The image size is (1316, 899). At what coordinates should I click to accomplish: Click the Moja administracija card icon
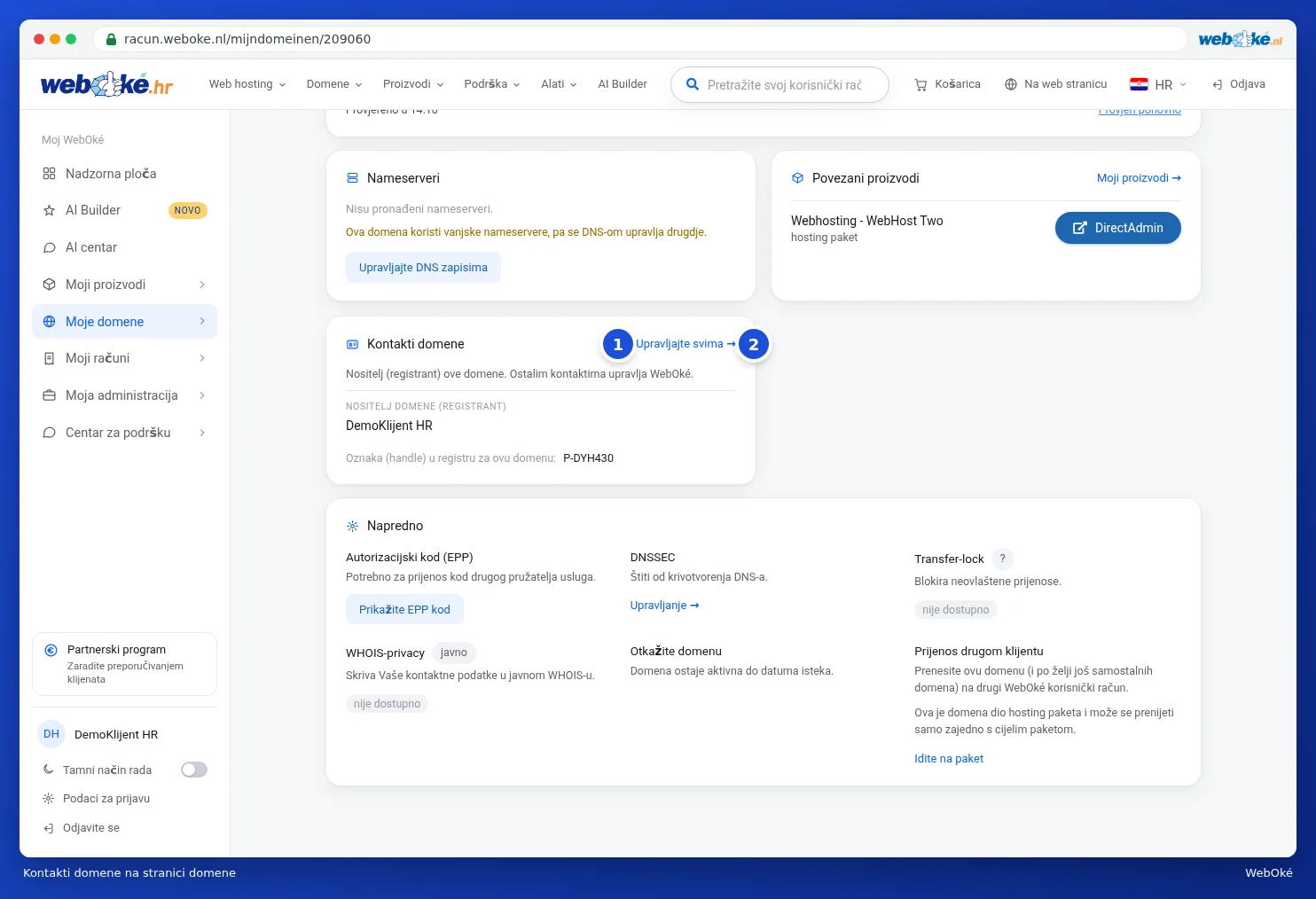(49, 395)
